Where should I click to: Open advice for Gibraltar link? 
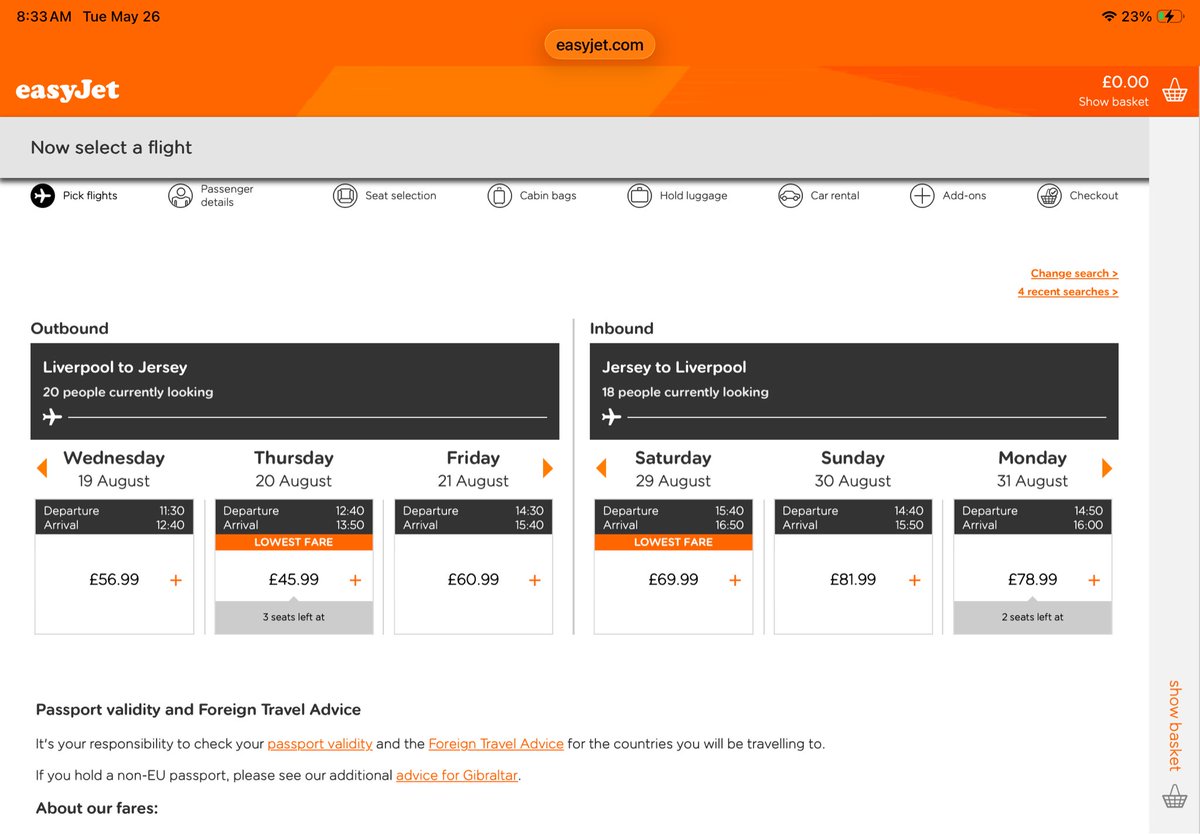457,775
